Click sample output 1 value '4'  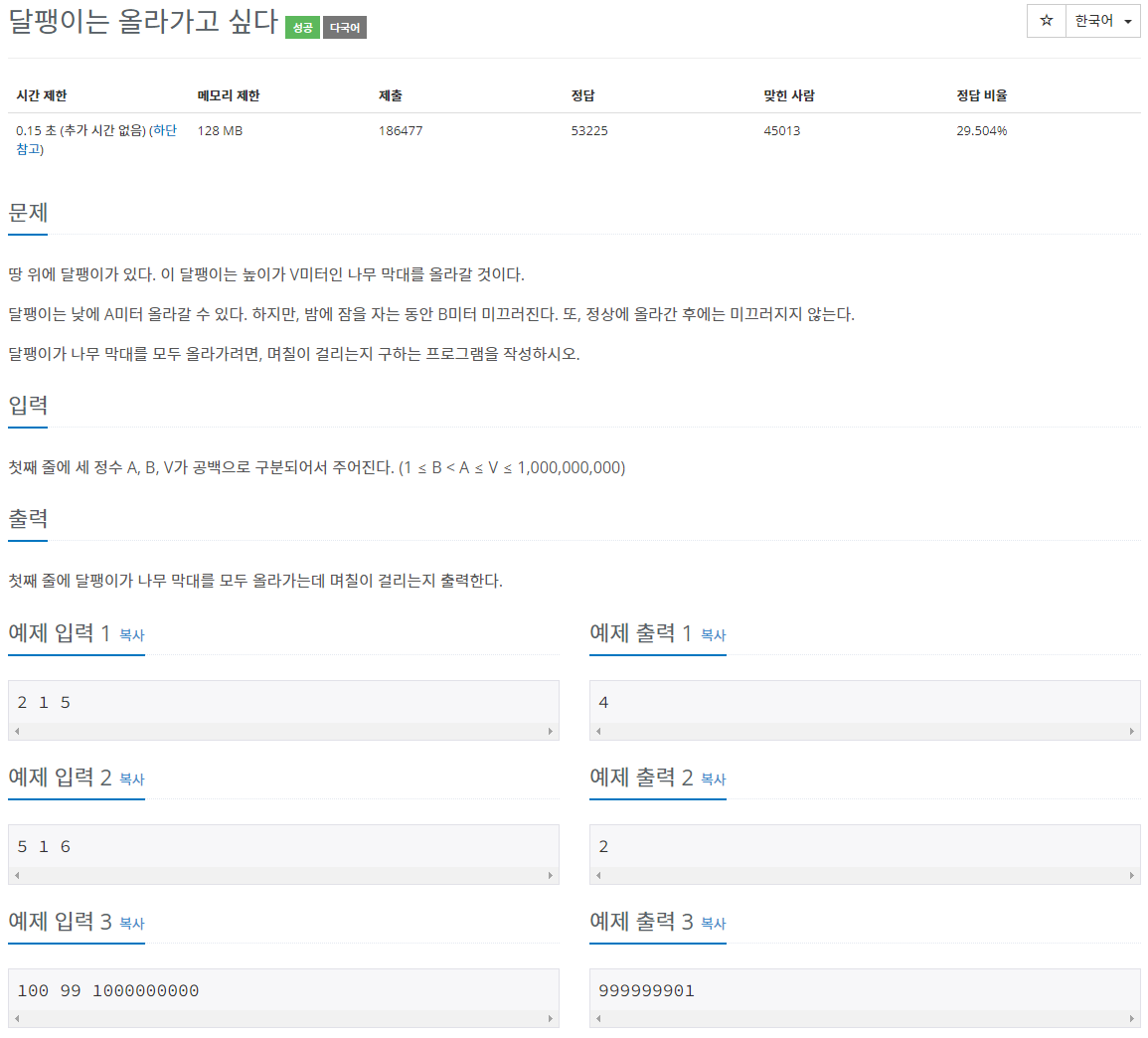click(x=603, y=703)
